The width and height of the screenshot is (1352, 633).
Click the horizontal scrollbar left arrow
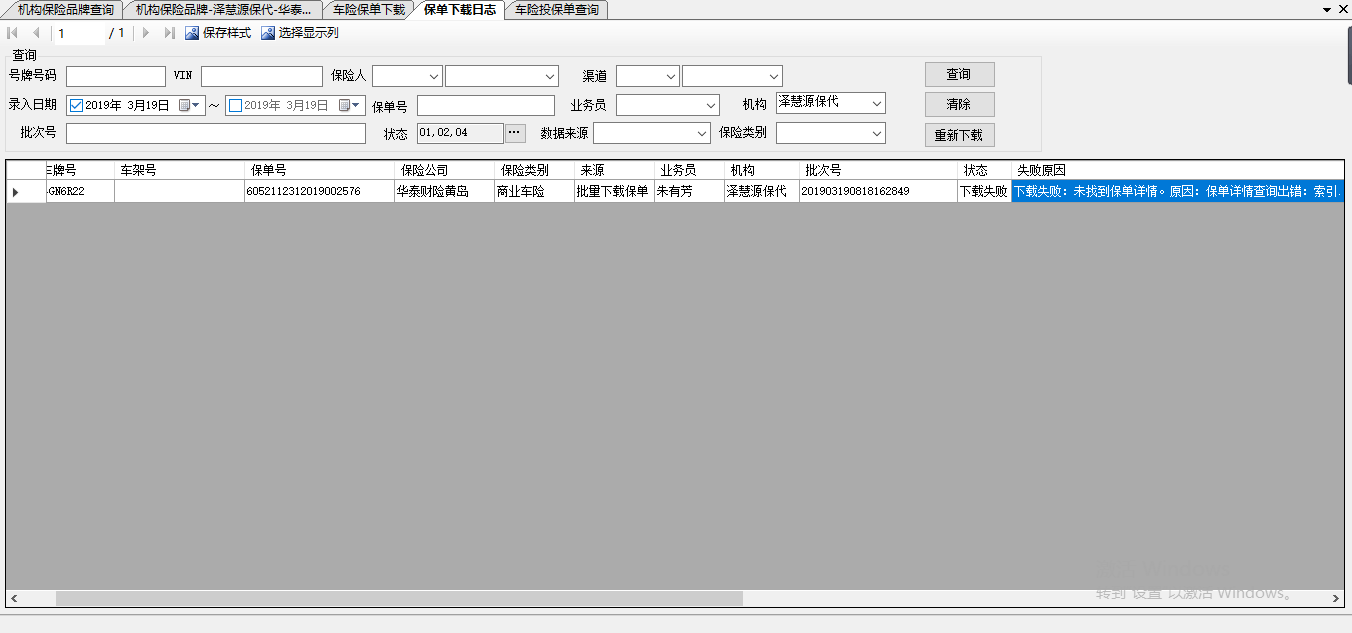[x=14, y=598]
